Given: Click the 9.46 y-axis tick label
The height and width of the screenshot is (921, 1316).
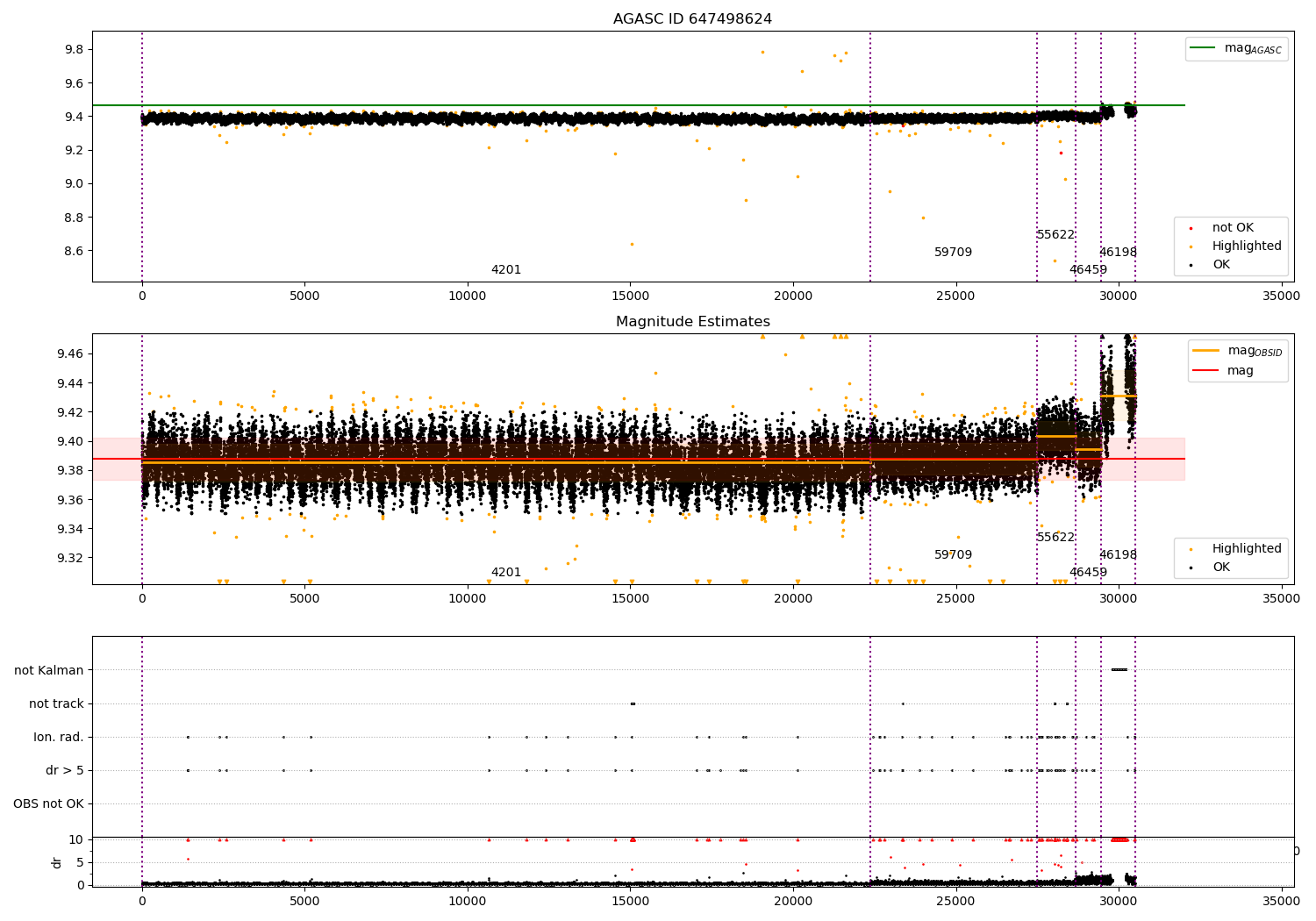Looking at the screenshot, I should click(70, 353).
